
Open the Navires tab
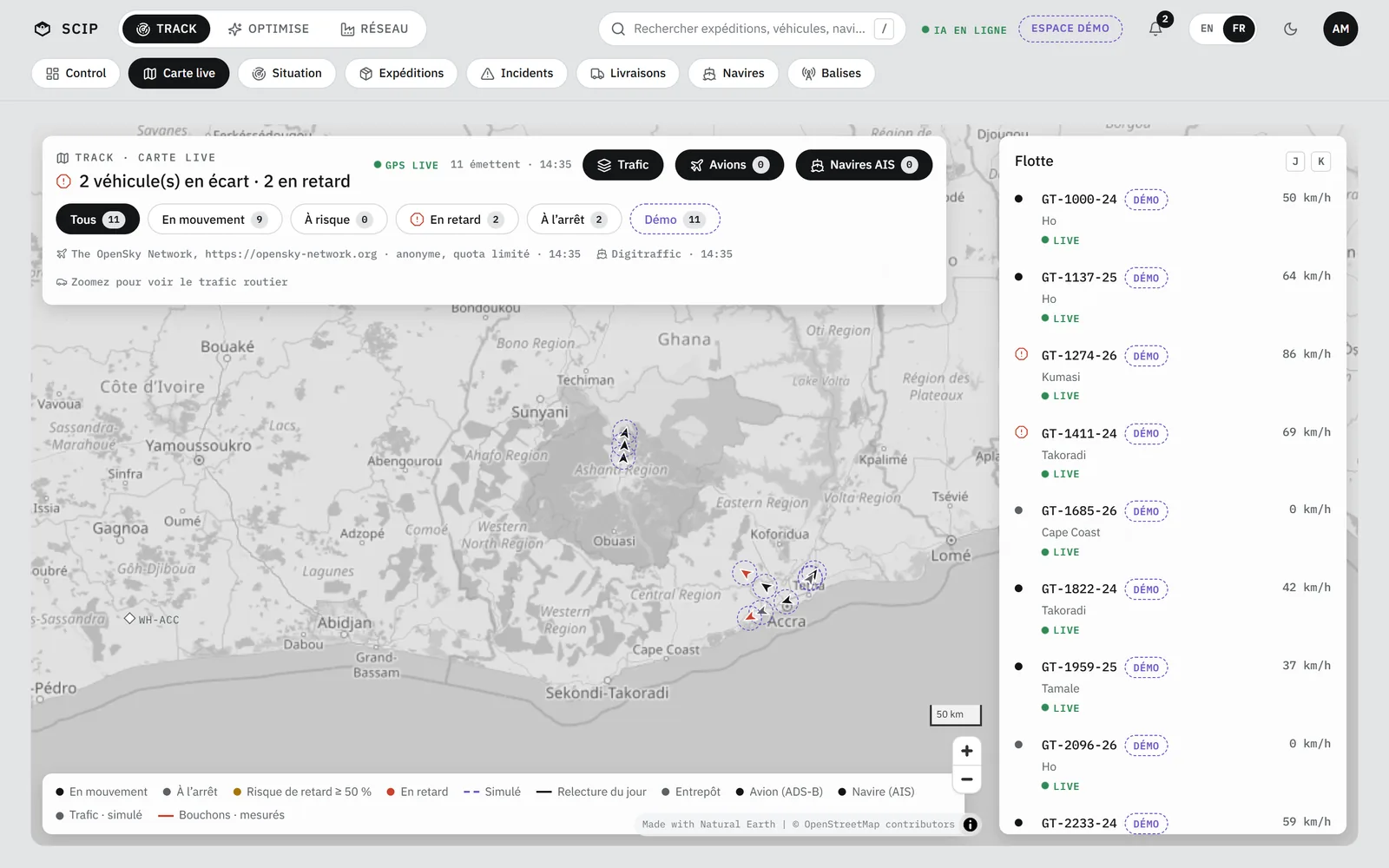734,73
